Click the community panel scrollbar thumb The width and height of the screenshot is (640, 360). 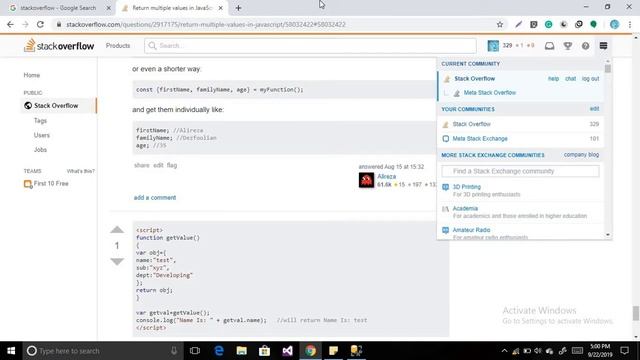click(608, 69)
